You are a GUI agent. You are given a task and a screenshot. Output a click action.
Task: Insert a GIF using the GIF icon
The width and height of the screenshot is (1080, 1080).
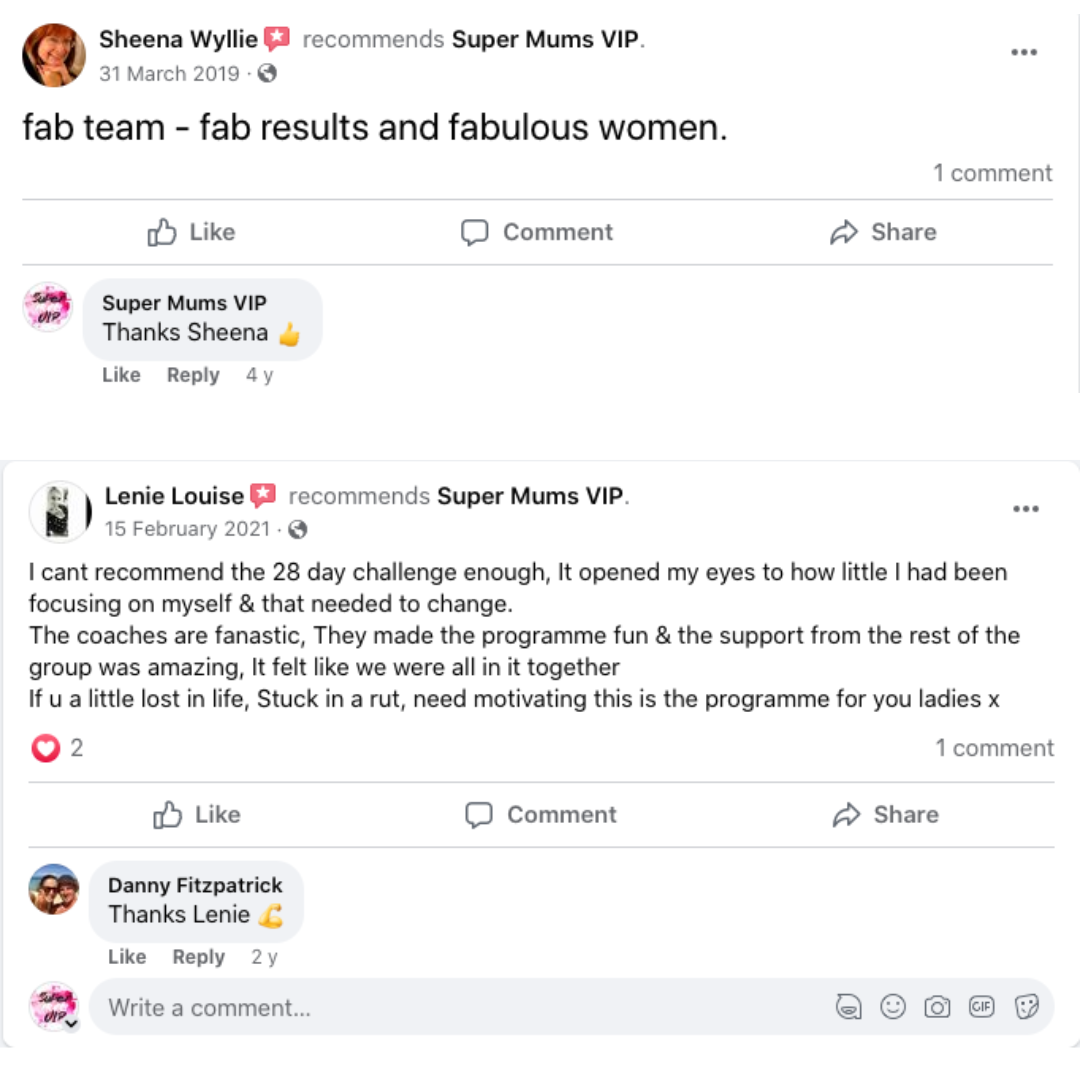pyautogui.click(x=982, y=1007)
